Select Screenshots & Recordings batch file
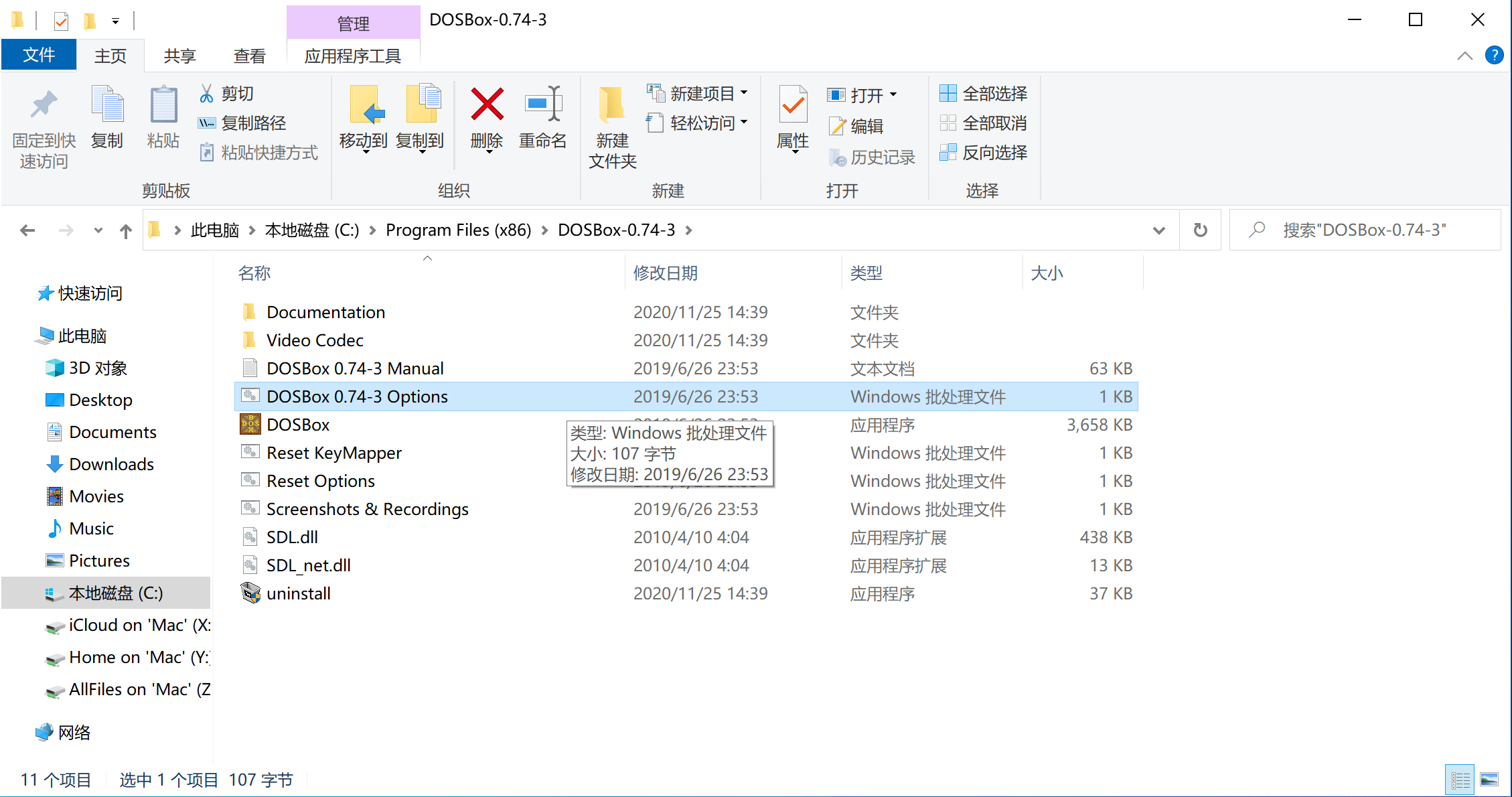Screen dimensions: 1512x797 tap(367, 509)
